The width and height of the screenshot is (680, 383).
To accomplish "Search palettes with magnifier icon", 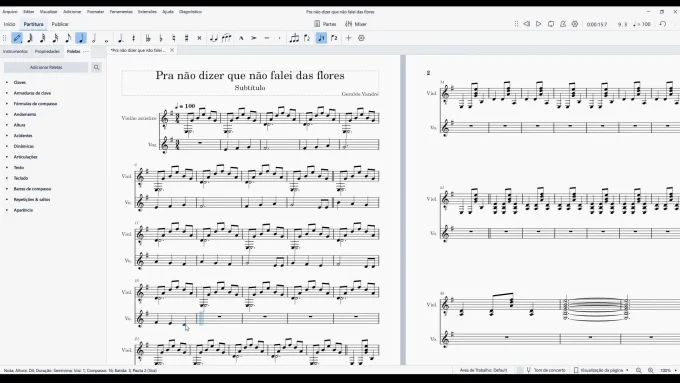I will (96, 67).
